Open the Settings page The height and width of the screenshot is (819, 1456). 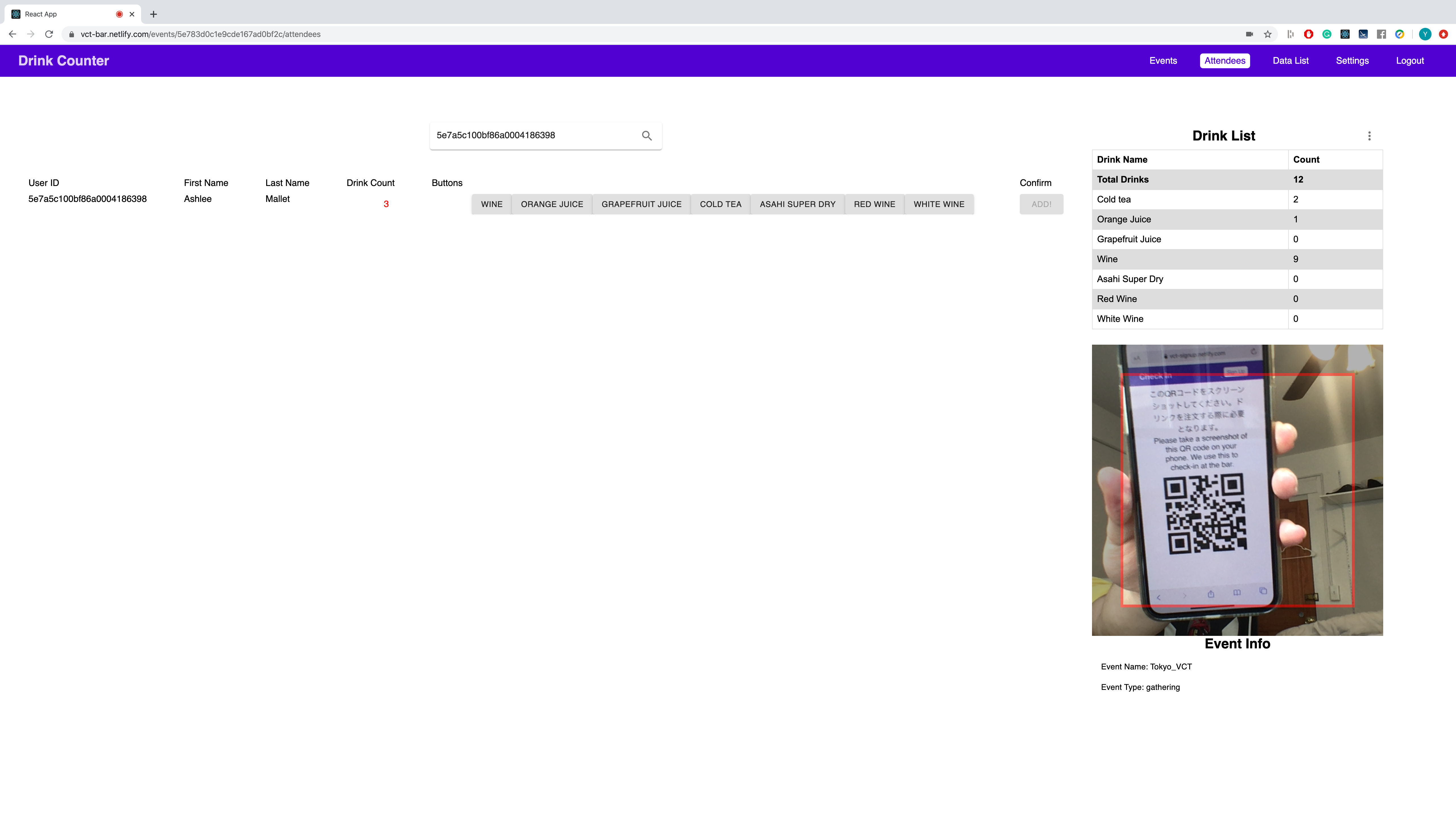[x=1352, y=61]
